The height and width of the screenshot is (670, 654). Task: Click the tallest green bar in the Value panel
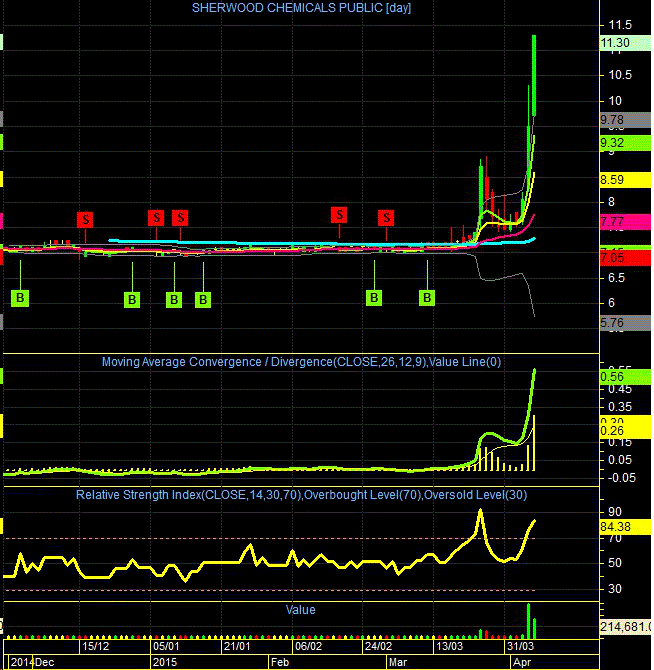pyautogui.click(x=528, y=621)
